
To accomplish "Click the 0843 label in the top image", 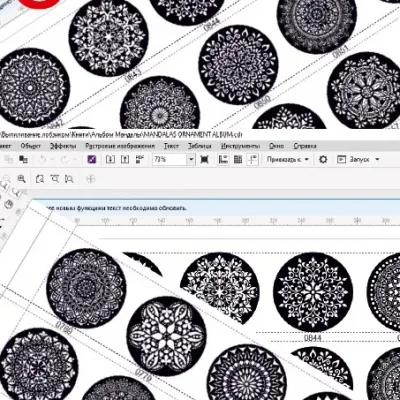I will [133, 75].
